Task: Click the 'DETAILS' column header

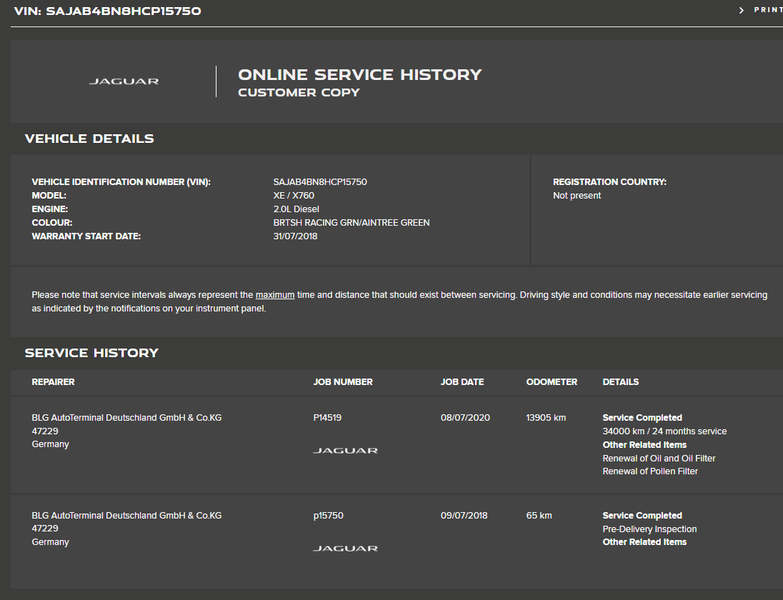Action: [621, 382]
